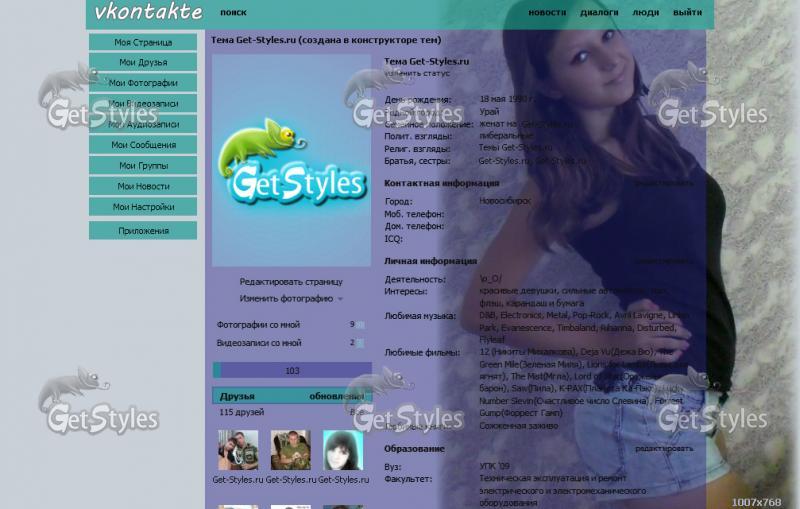Click изменить статус under profile name
Viewport: 800px width, 509px height.
[417, 73]
